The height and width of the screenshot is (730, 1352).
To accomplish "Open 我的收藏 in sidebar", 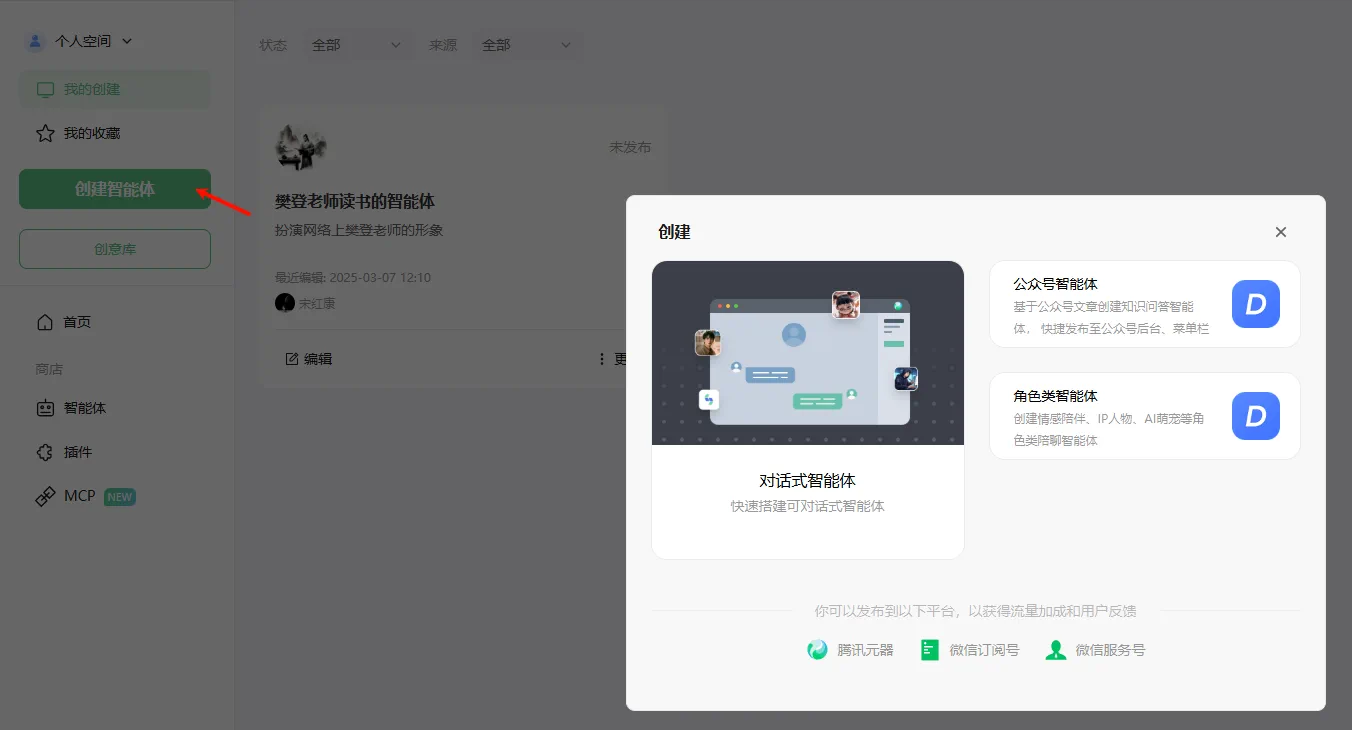I will tap(115, 133).
